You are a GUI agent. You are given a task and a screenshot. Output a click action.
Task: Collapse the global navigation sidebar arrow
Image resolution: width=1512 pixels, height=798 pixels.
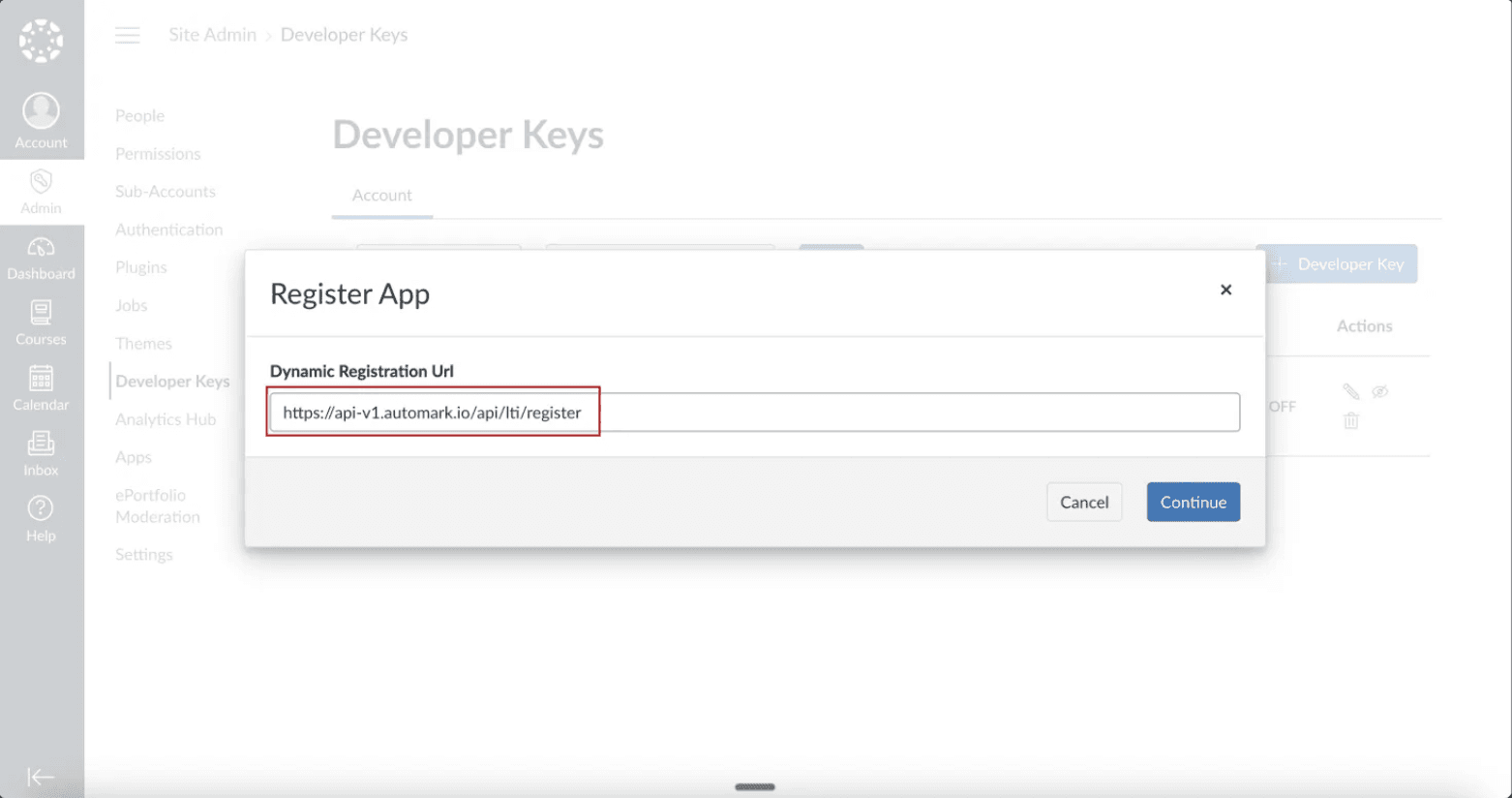pos(41,777)
